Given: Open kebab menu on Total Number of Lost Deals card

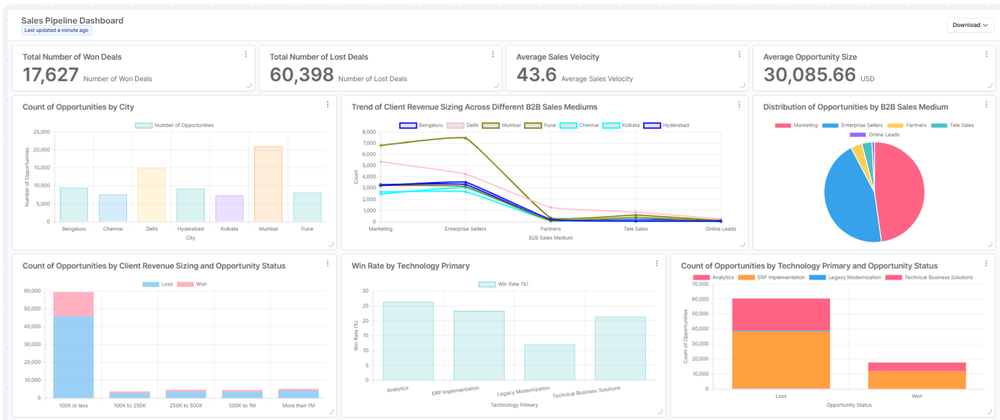Looking at the screenshot, I should (x=492, y=54).
